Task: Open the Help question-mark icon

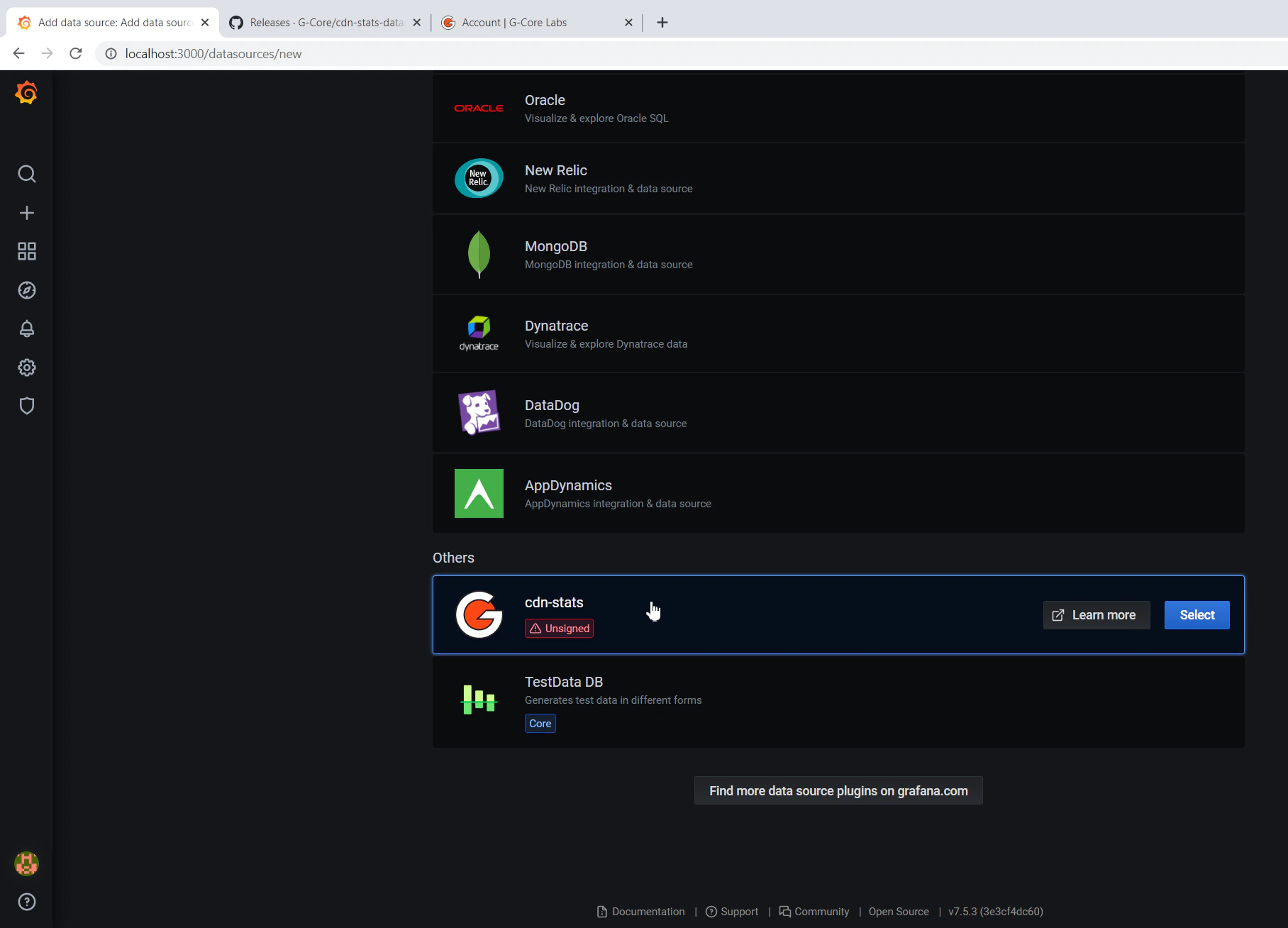Action: (26, 902)
